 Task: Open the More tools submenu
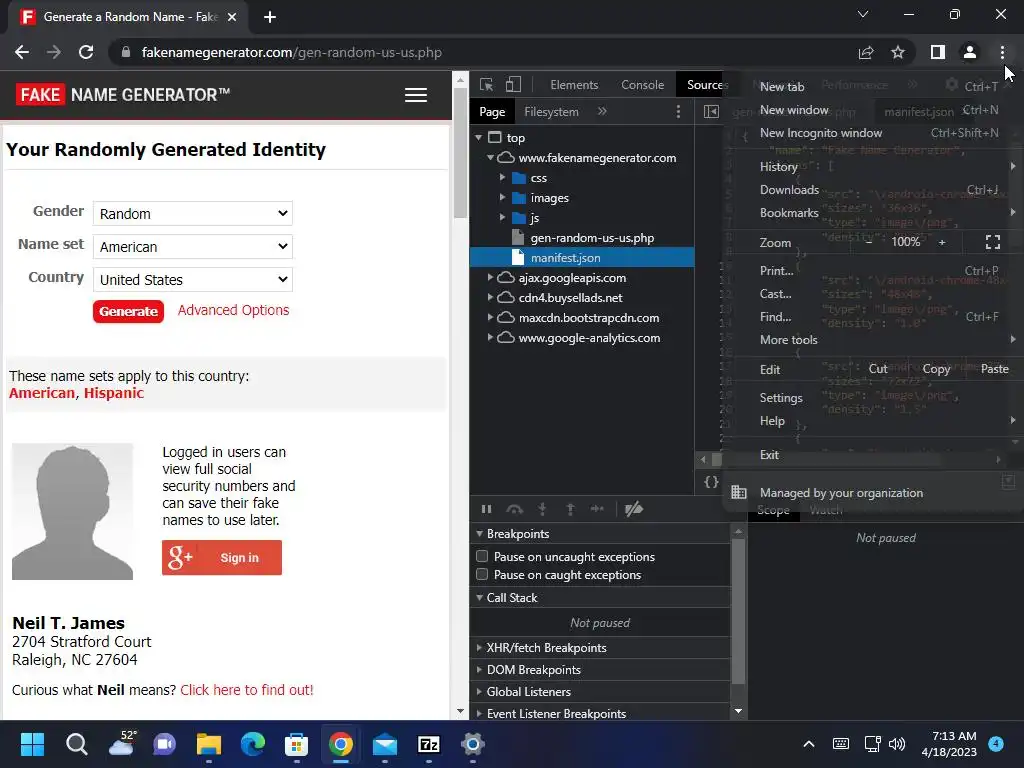[x=872, y=340]
